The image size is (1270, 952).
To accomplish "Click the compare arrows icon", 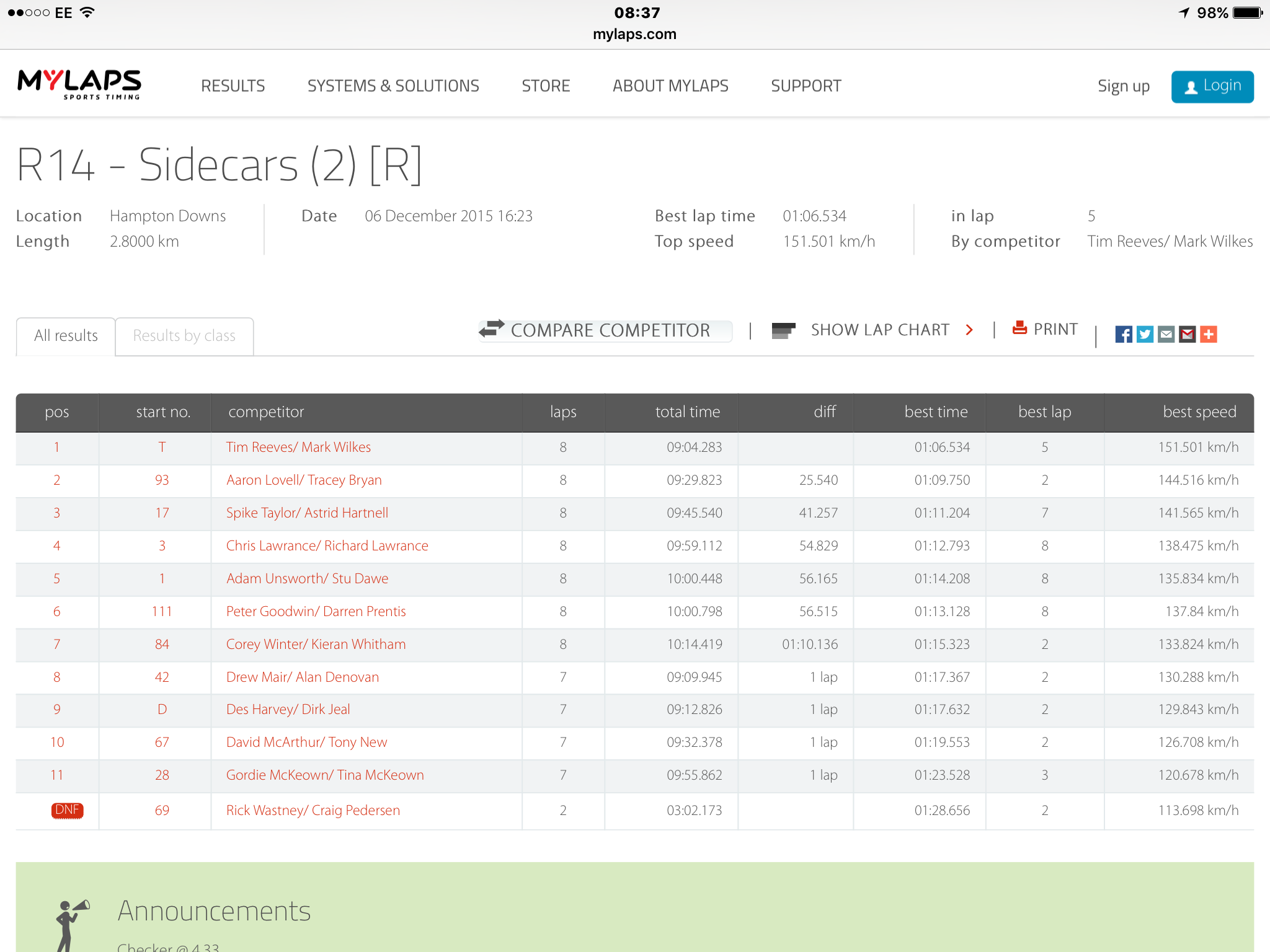I will tap(492, 328).
